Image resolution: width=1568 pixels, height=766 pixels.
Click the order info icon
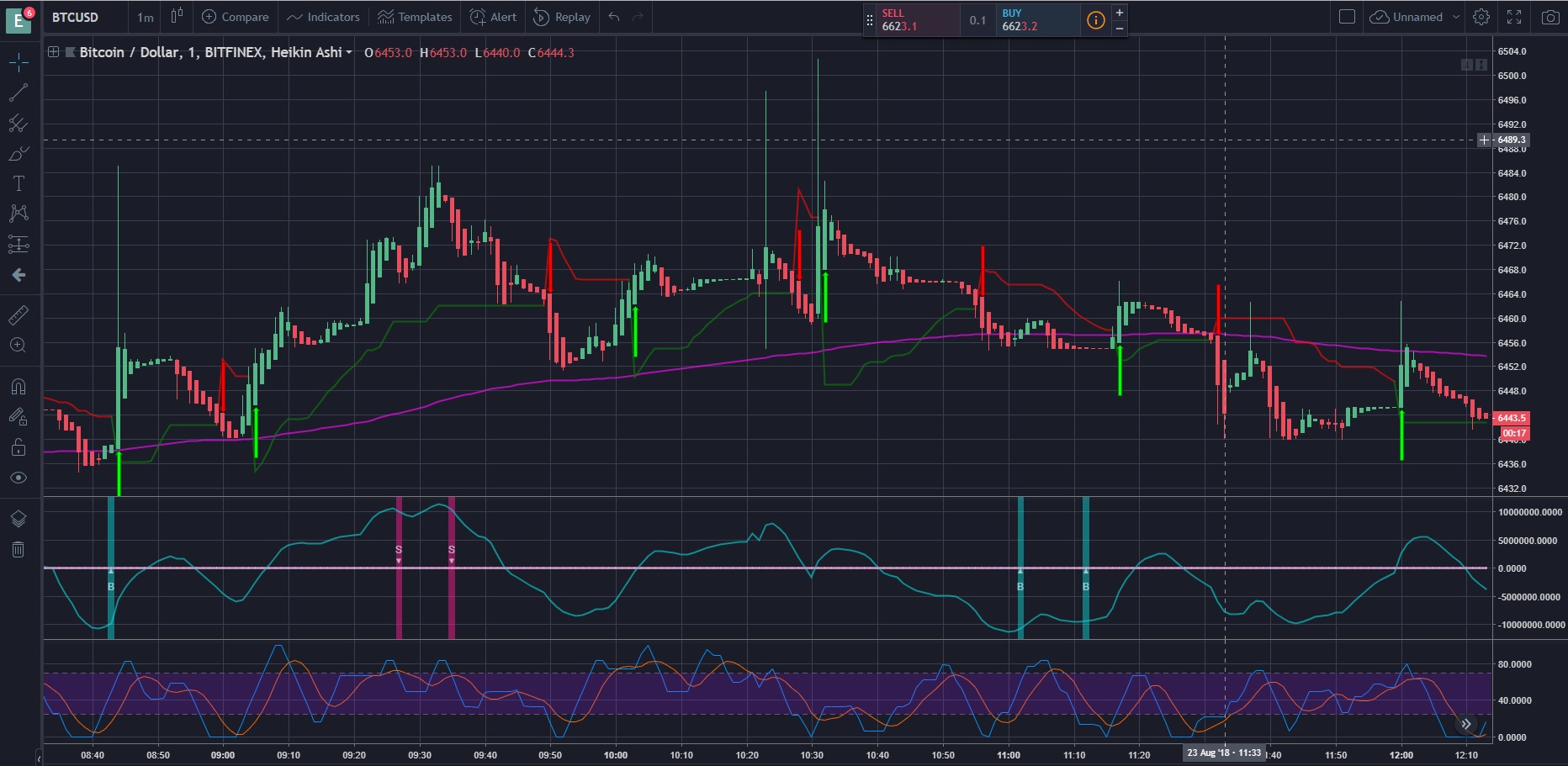coord(1096,20)
